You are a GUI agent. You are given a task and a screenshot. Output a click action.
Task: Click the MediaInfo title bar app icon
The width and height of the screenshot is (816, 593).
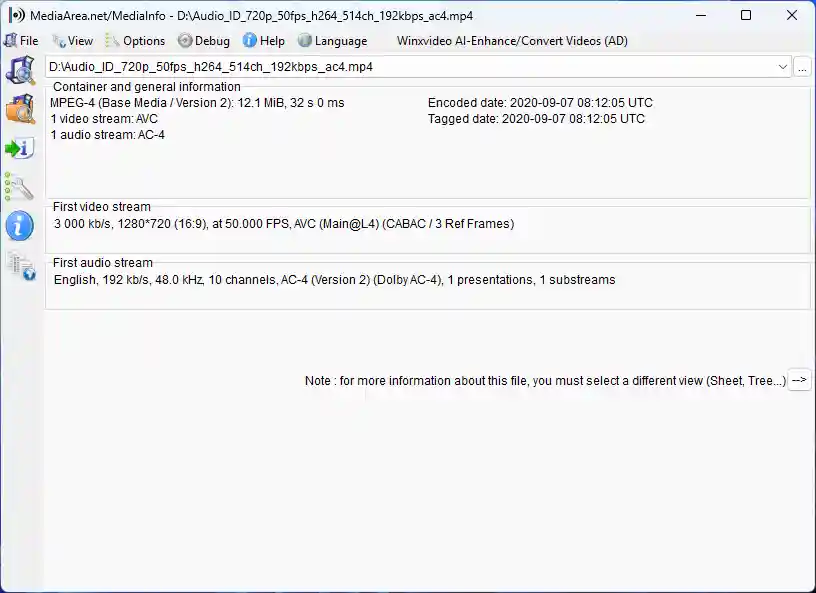16,16
